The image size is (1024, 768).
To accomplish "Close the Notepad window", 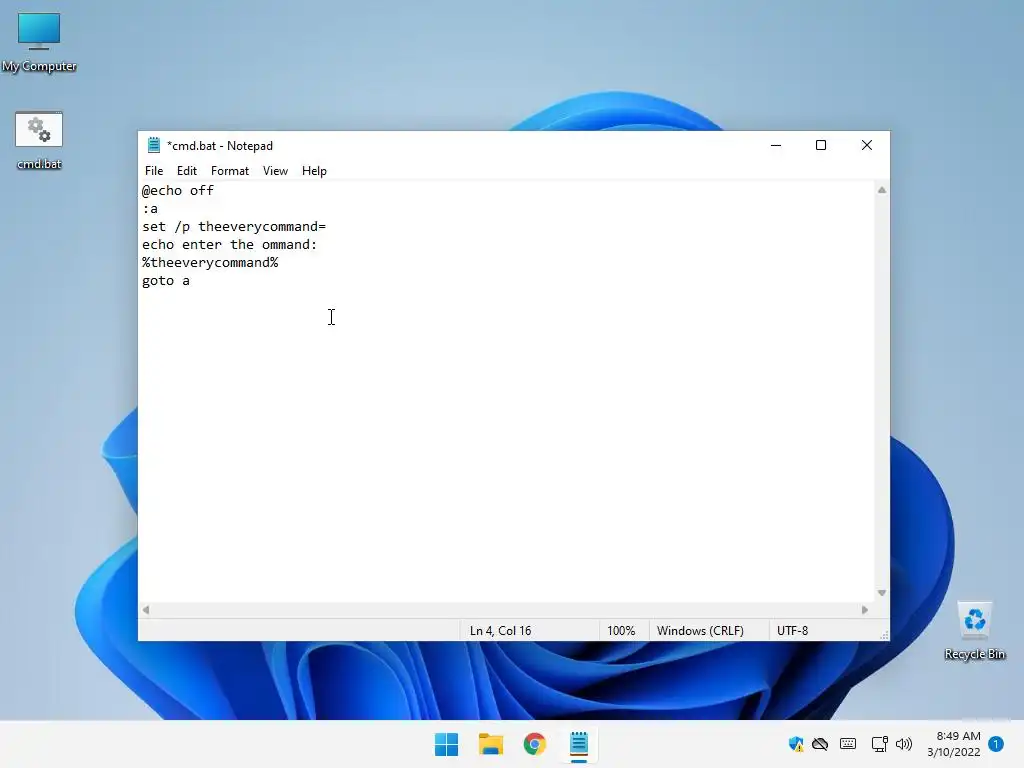I will click(x=867, y=145).
